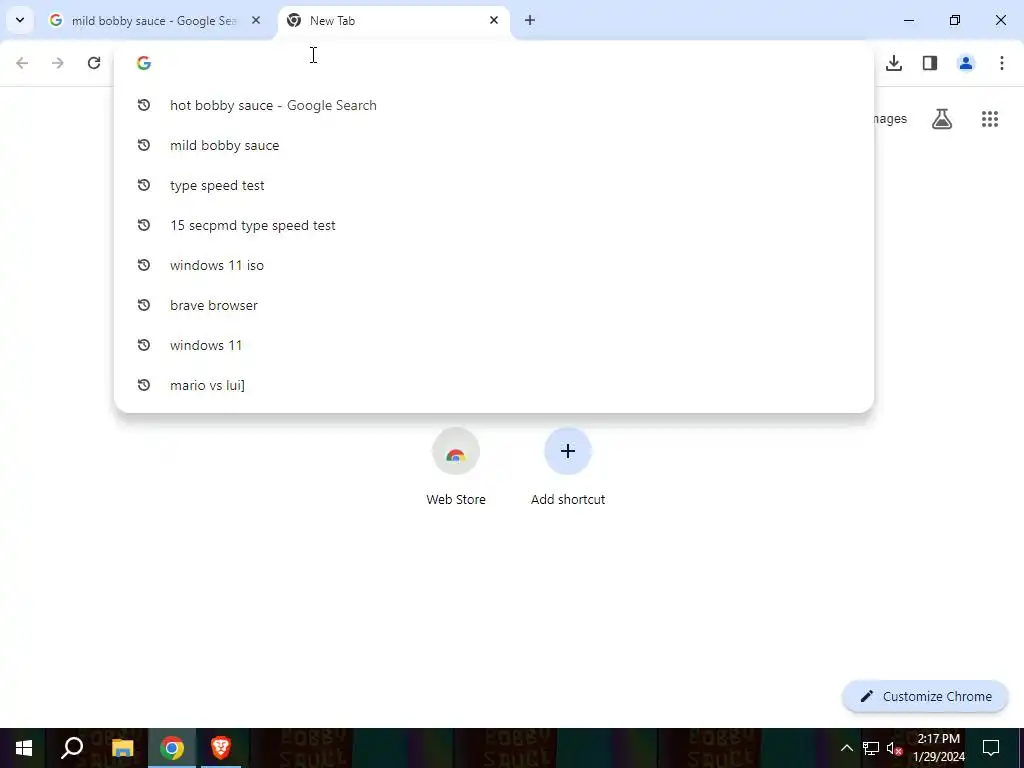Viewport: 1024px width, 768px height.
Task: Open the Images link
Action: tap(890, 119)
